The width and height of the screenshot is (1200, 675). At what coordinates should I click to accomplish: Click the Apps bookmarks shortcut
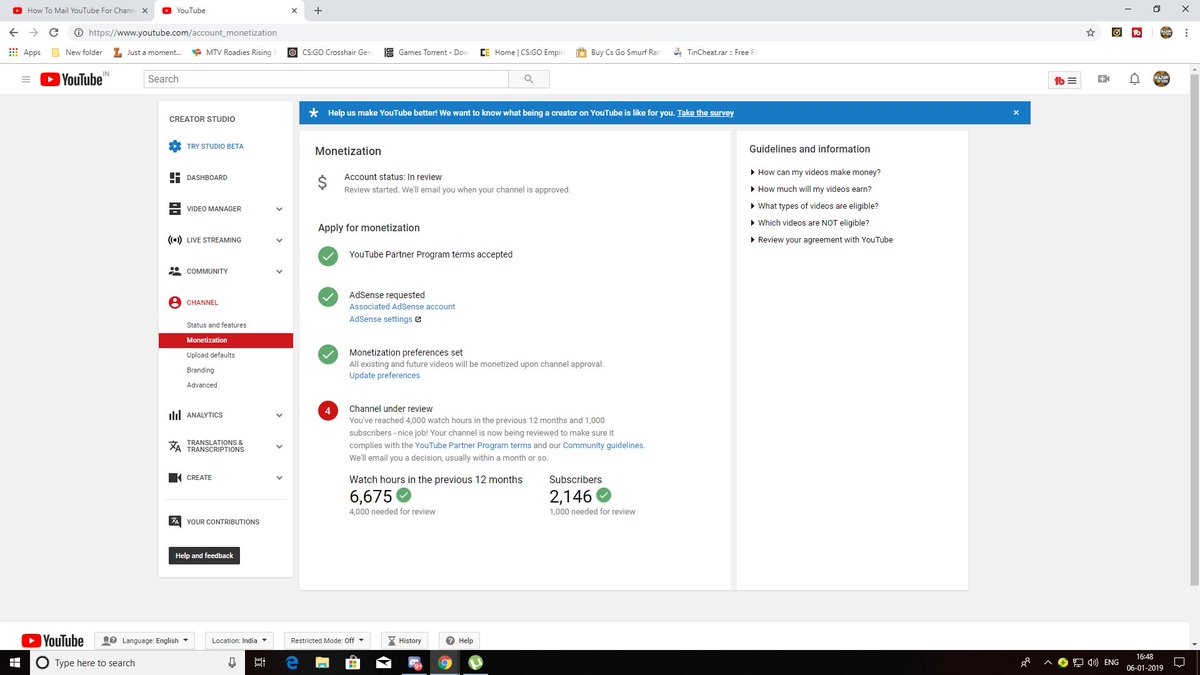point(24,52)
